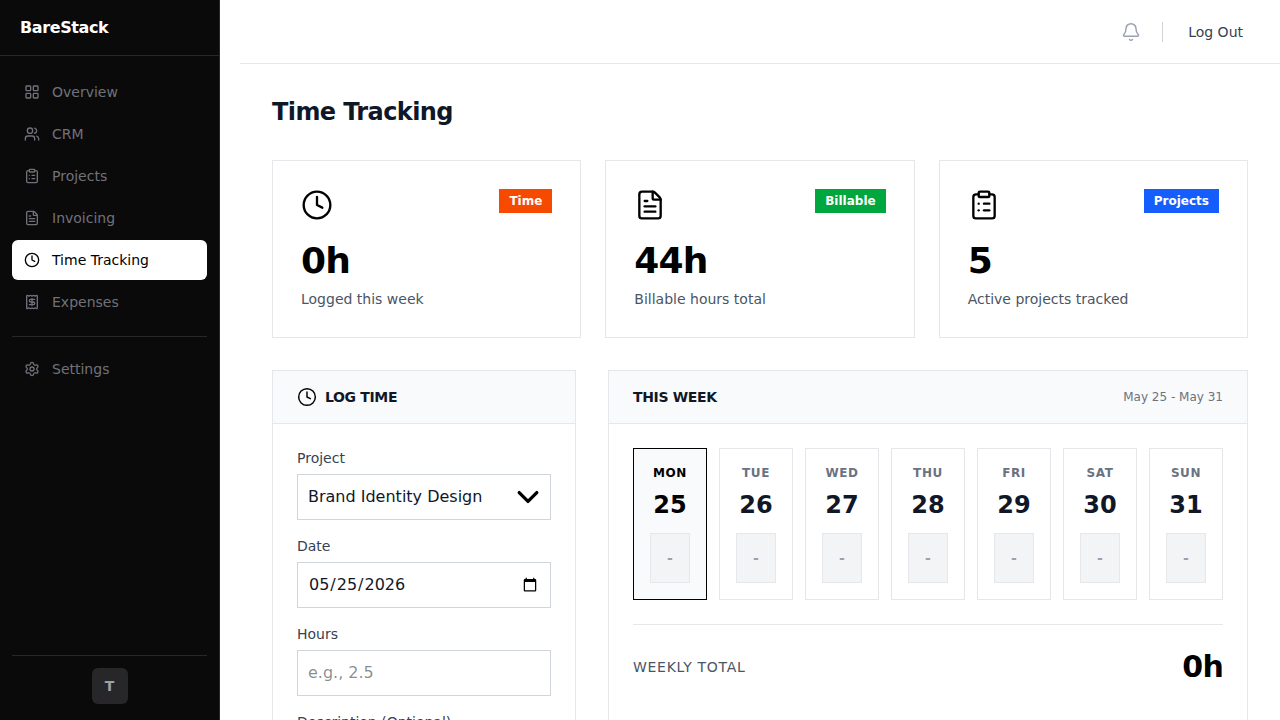Select Wednesday 27 in the week view
Viewport: 1280px width, 720px height.
[842, 524]
